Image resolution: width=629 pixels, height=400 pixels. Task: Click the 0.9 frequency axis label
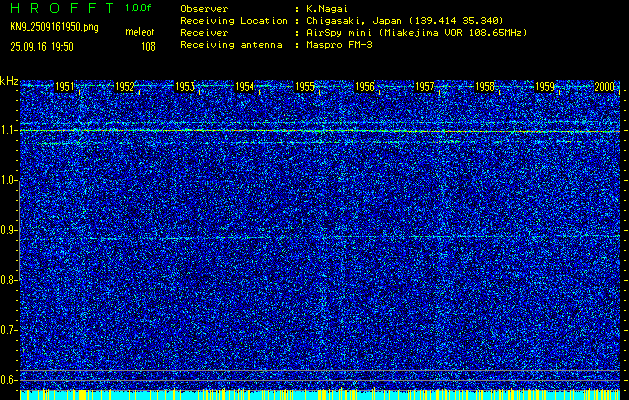pos(8,230)
